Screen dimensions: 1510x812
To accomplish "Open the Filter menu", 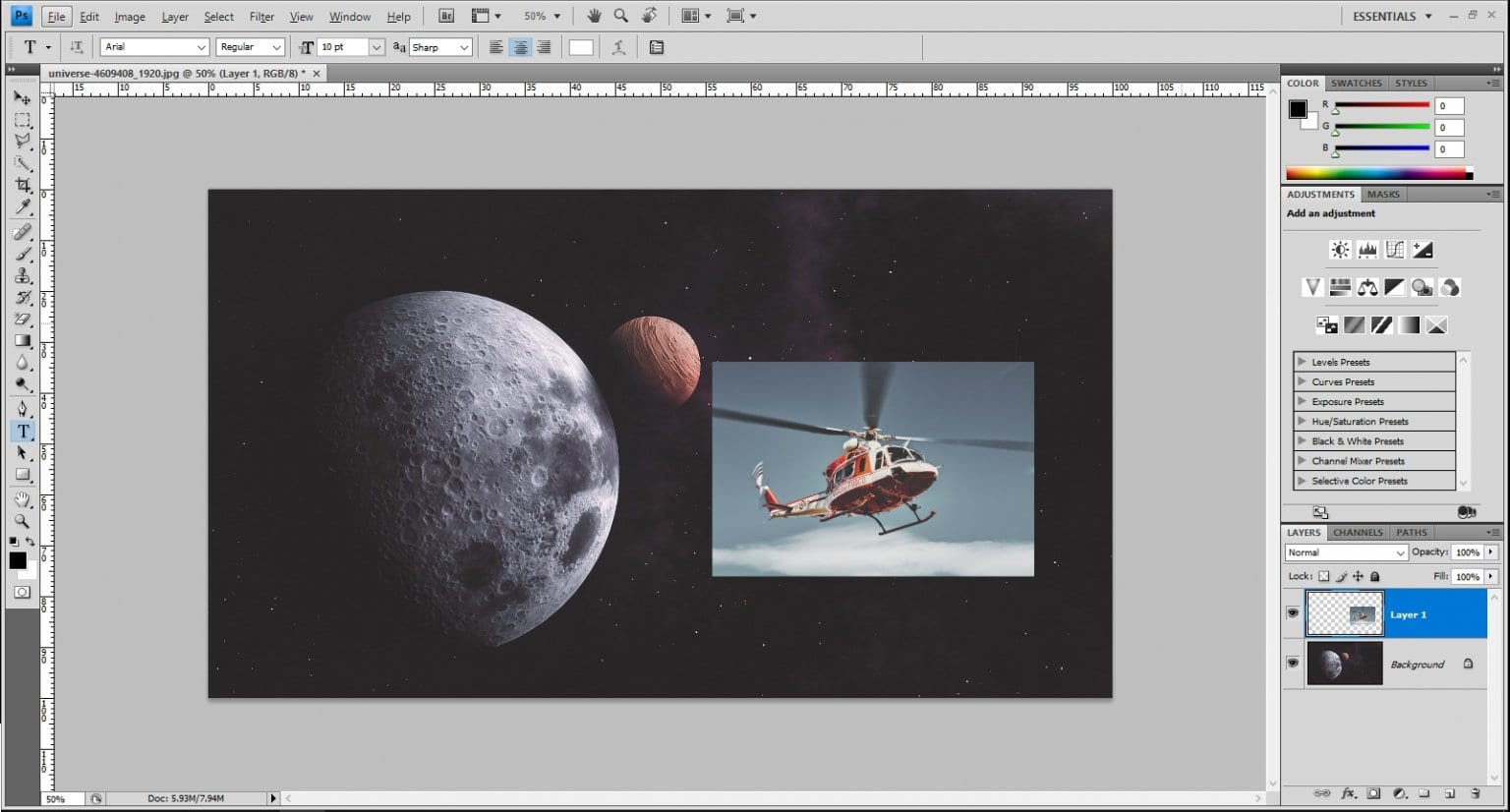I will point(261,16).
